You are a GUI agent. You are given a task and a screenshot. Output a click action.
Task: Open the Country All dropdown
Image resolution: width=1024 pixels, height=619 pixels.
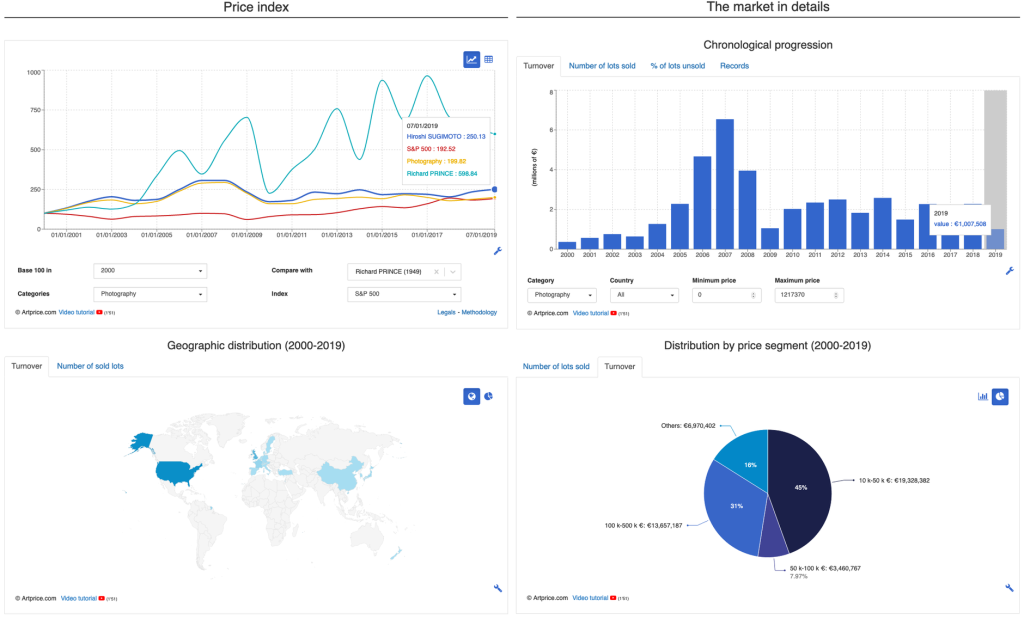click(x=644, y=295)
